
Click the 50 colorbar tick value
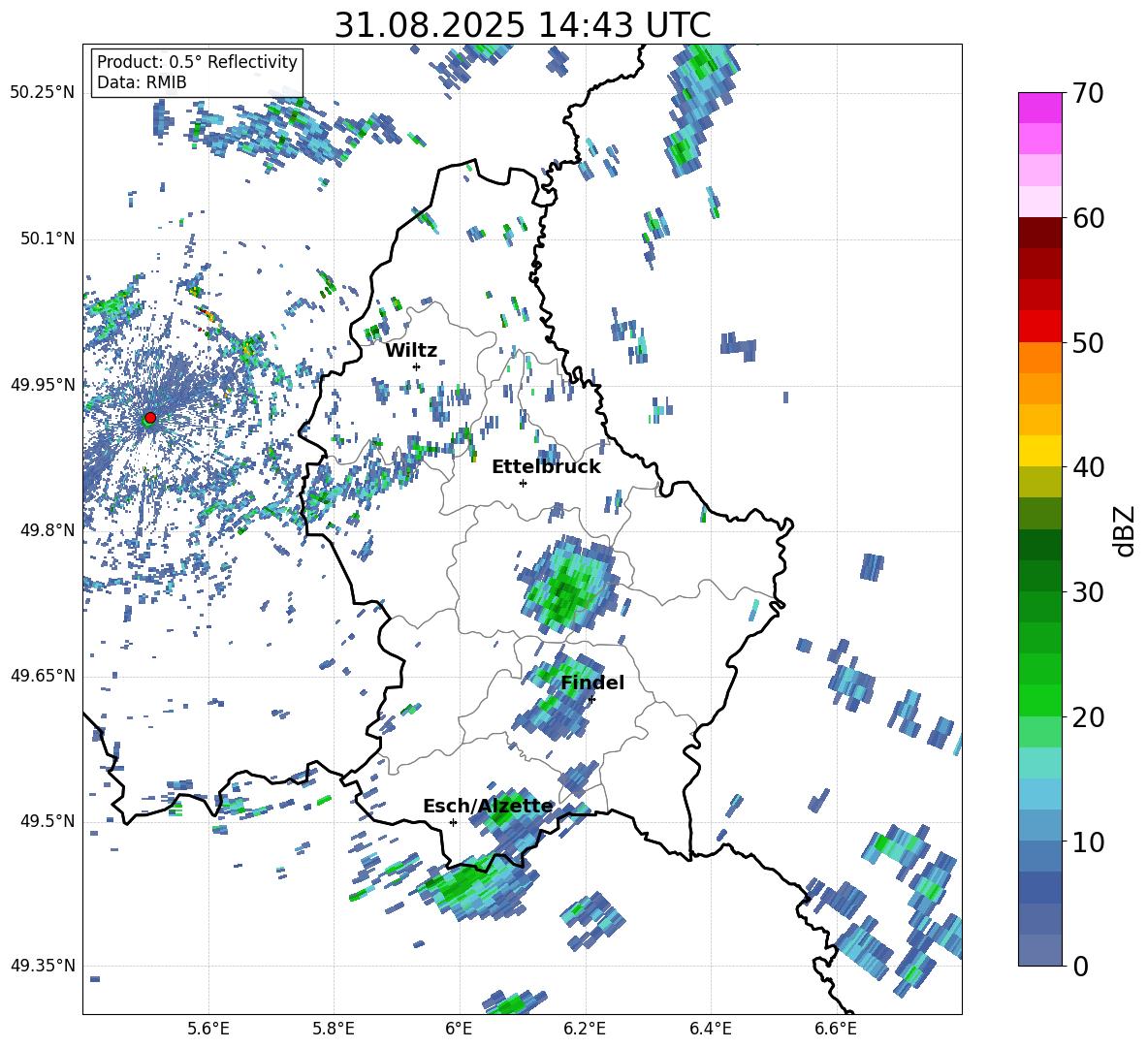pyautogui.click(x=1088, y=343)
